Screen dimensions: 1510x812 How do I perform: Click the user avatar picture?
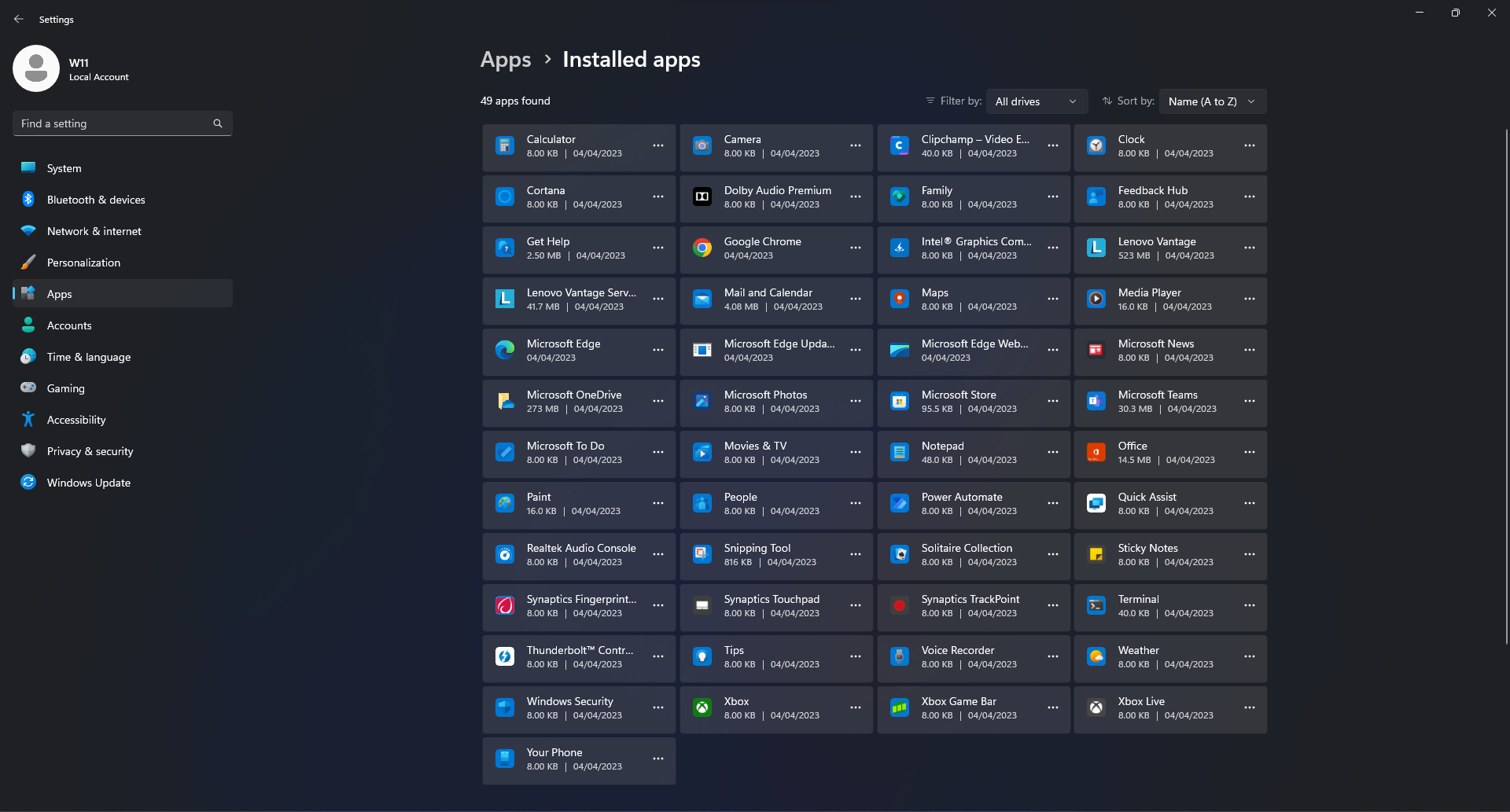tap(36, 68)
